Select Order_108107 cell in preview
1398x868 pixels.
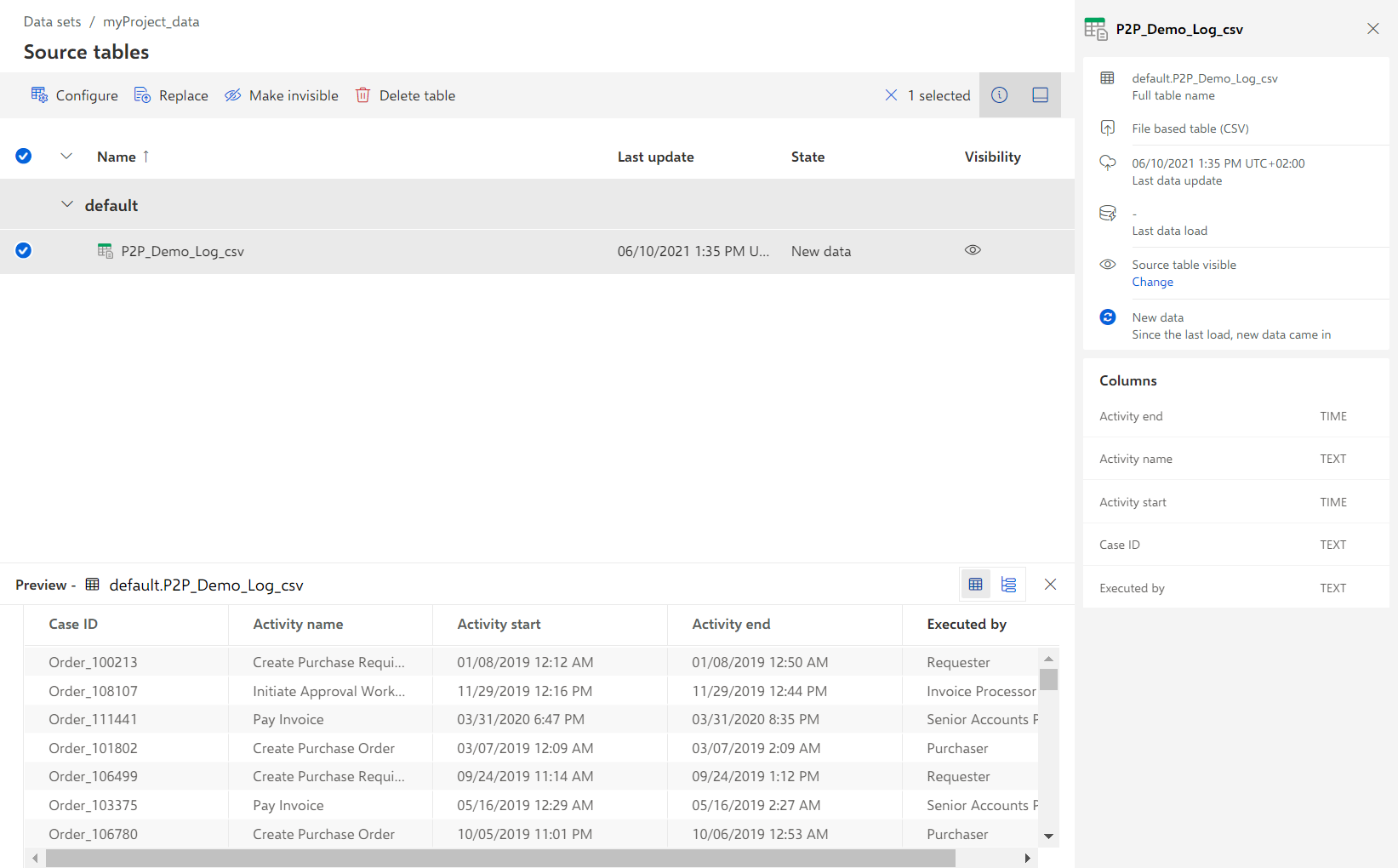pyautogui.click(x=93, y=691)
